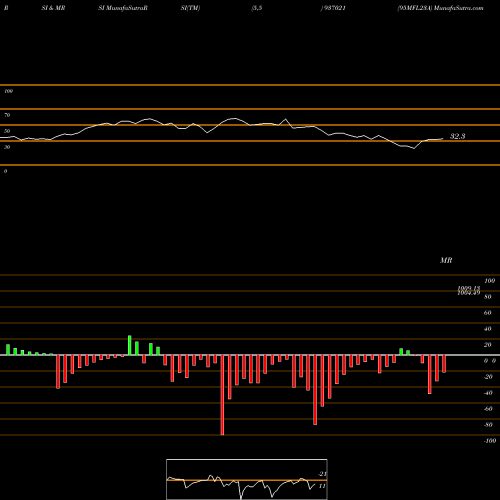Click the MR right-axis label -80
The image size is (500, 500).
488,425
